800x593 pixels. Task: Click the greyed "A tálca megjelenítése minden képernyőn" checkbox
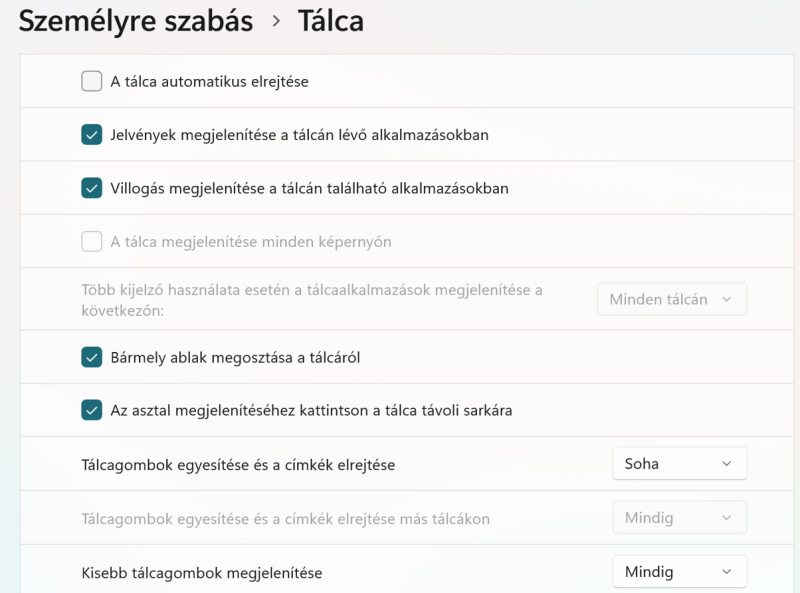pyautogui.click(x=92, y=241)
